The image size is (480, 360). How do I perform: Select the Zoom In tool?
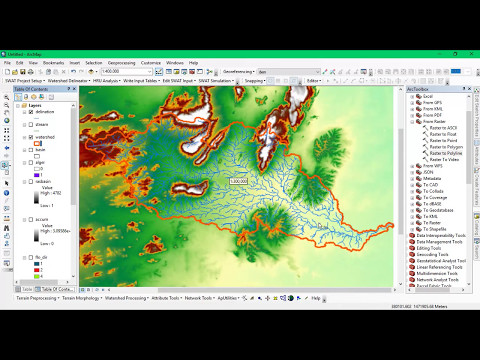[6, 97]
